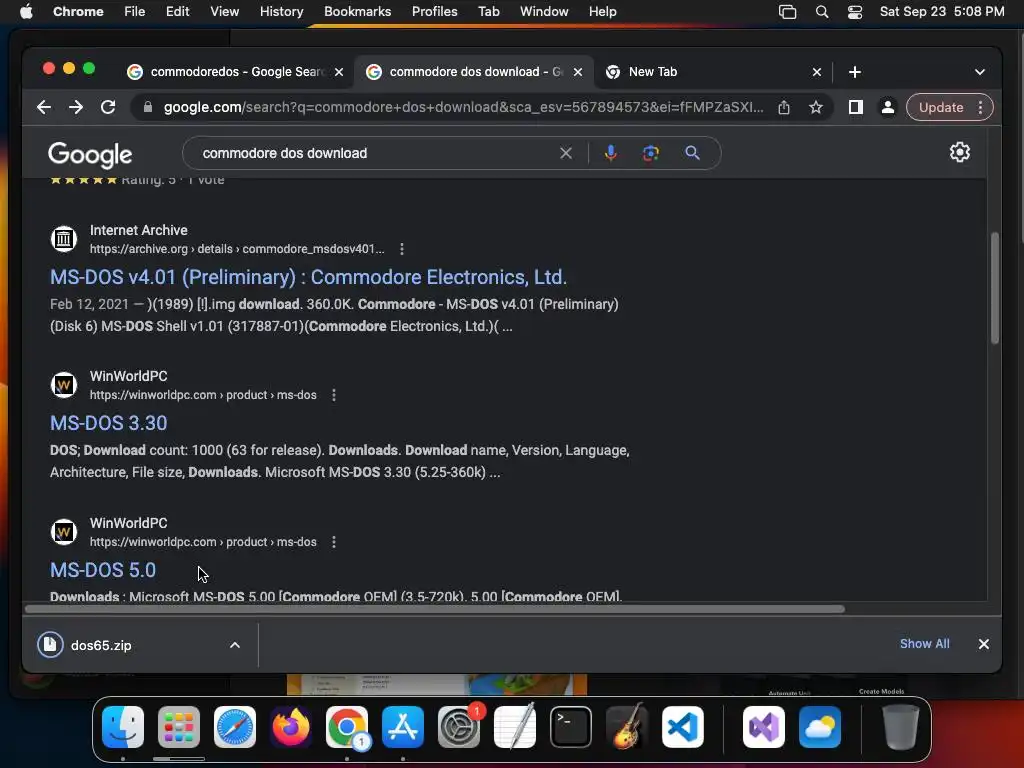The width and height of the screenshot is (1024, 768).
Task: Open the Profiles menu
Action: click(434, 12)
